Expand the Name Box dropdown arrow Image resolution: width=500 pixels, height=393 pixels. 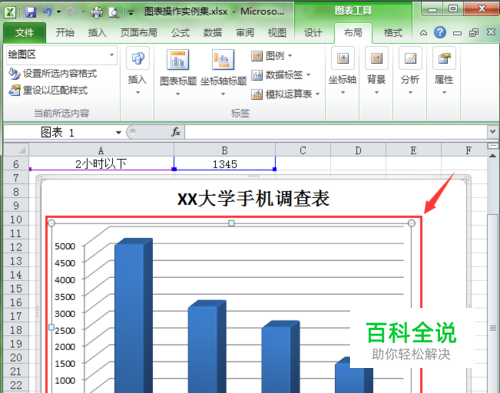(118, 132)
